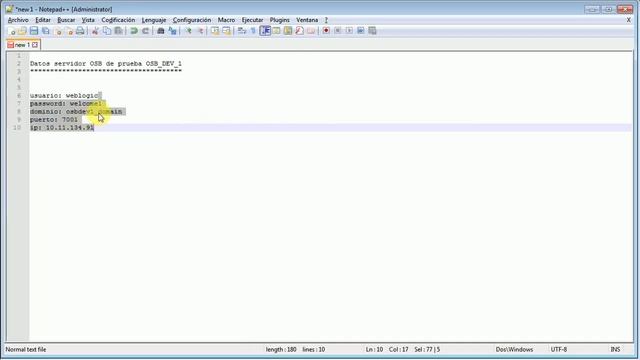
Task: Paste with the Paste toolbar icon
Action: [118, 31]
